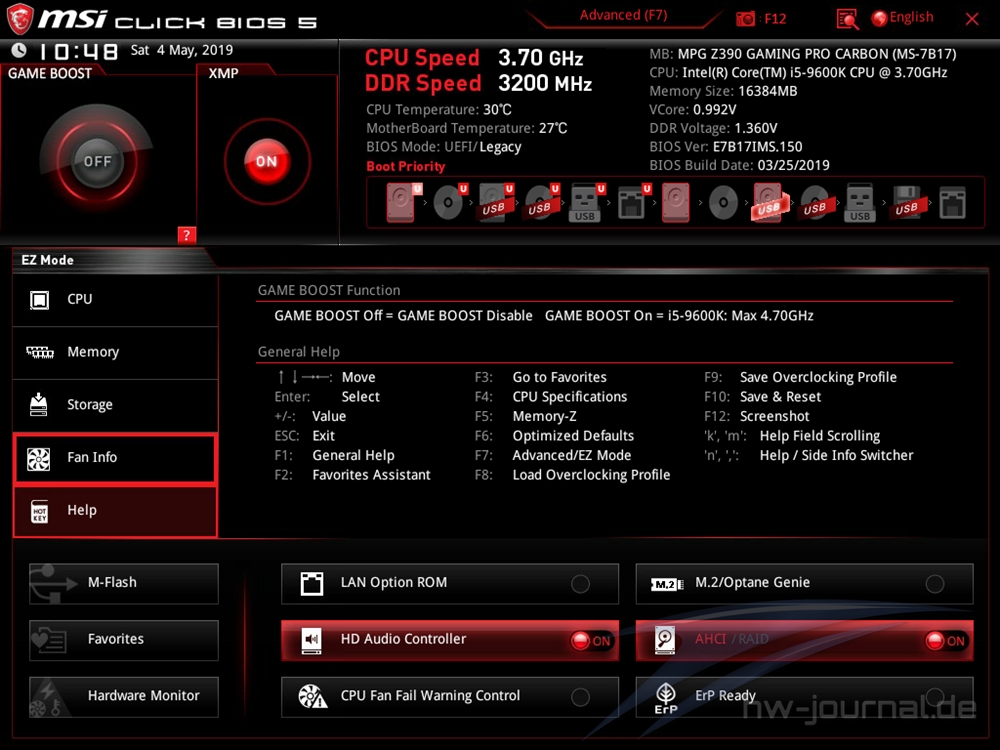Click the EZ Mode header label

click(48, 260)
